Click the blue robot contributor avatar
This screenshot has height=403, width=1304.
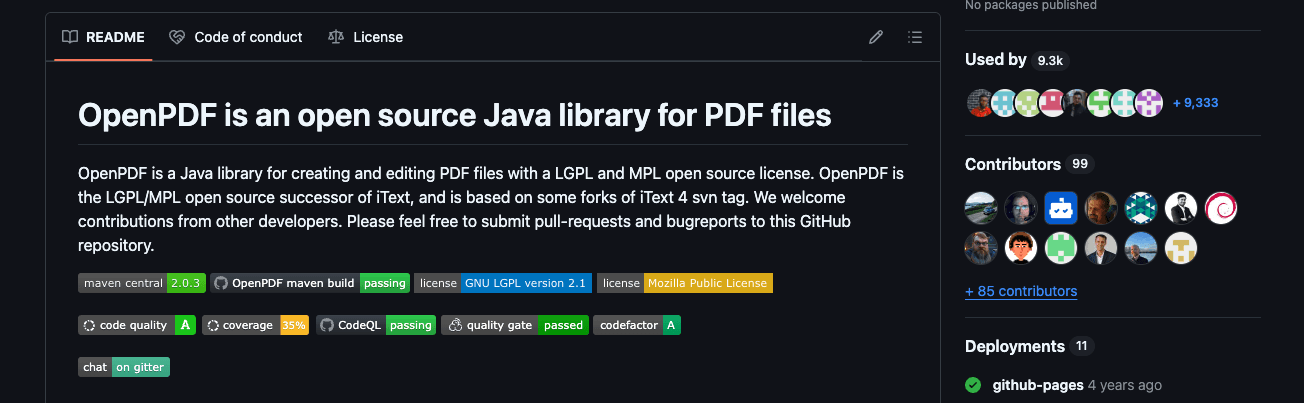(x=1061, y=208)
